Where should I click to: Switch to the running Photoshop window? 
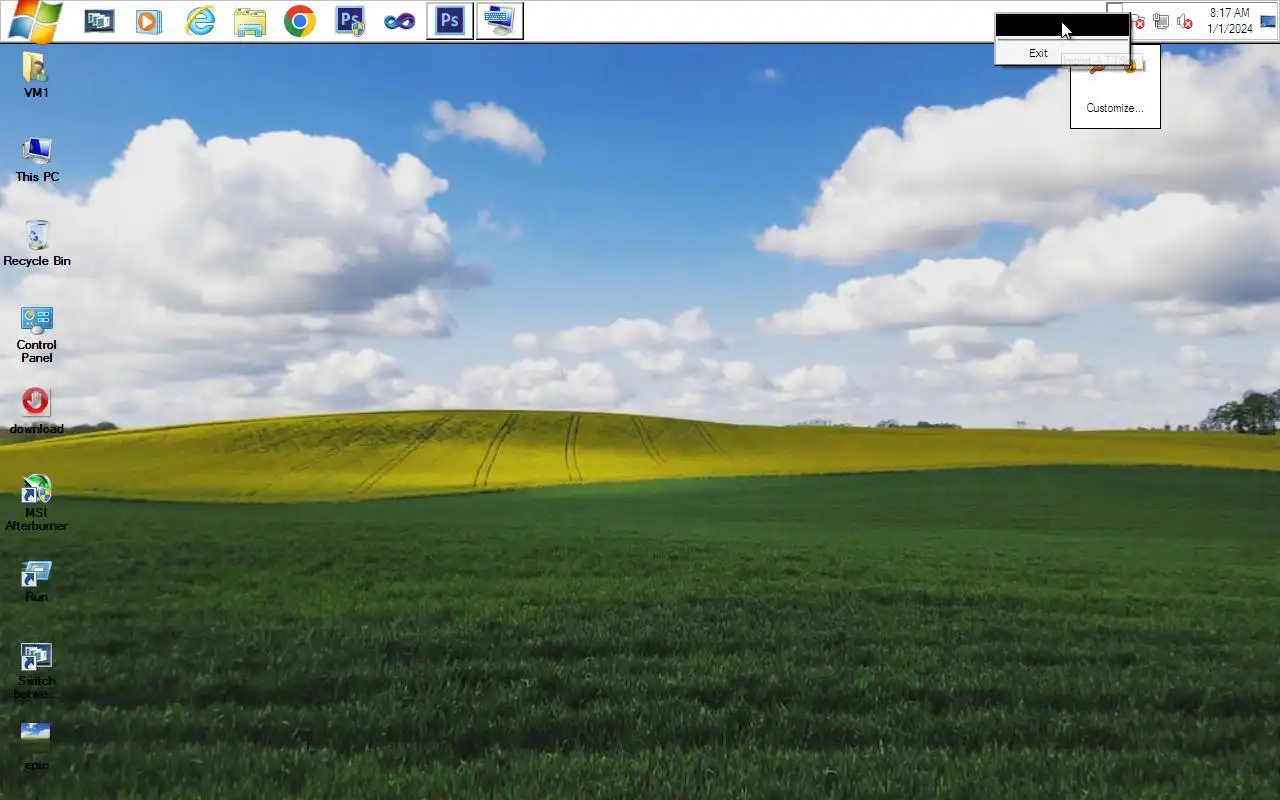pyautogui.click(x=450, y=20)
